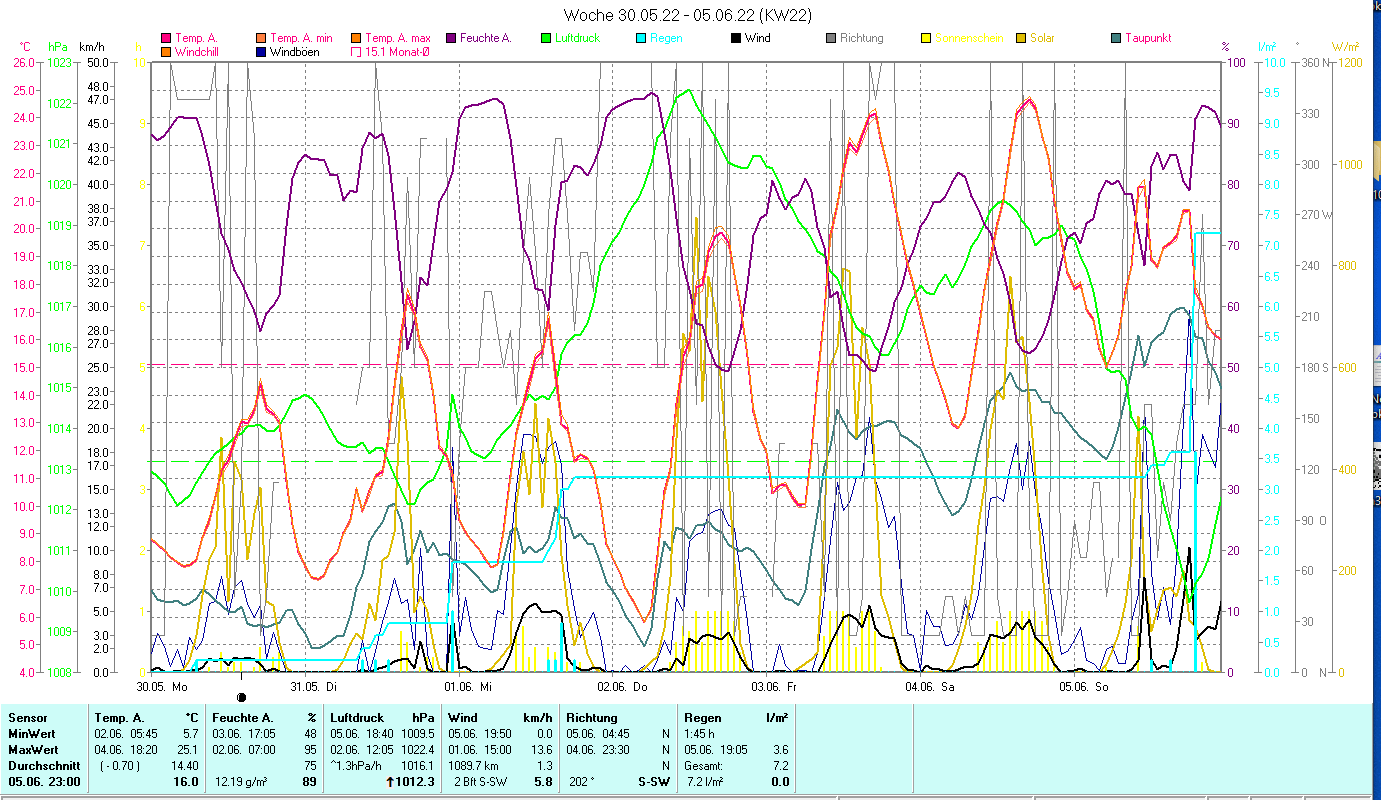
Task: Click the gray Richtung legend swatch
Action: pos(832,38)
